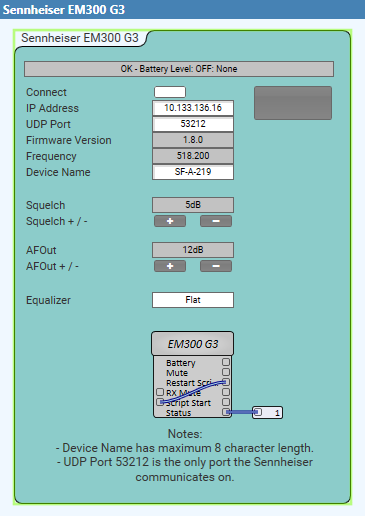The image size is (365, 516).
Task: Edit the Device Name field SF-A-219
Action: point(193,172)
